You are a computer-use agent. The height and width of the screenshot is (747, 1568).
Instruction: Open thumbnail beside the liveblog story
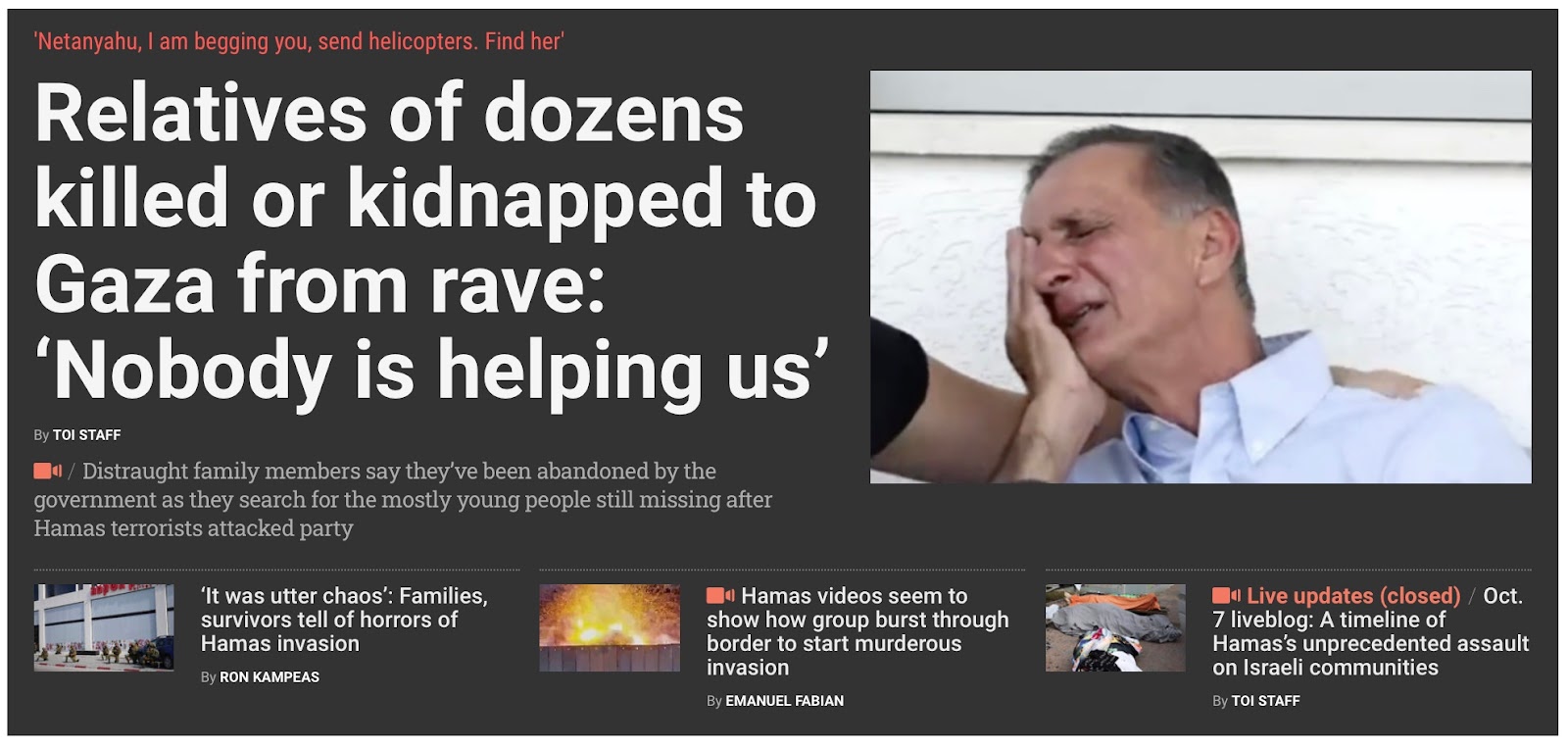[x=1115, y=627]
